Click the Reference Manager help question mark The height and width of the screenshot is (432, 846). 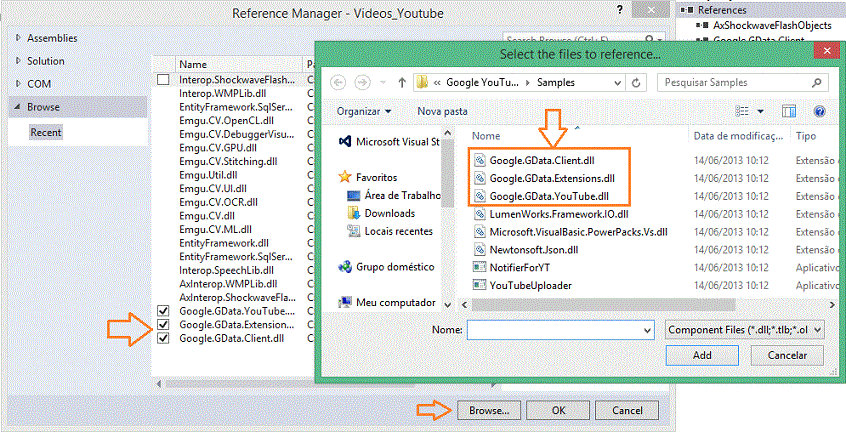pyautogui.click(x=620, y=10)
